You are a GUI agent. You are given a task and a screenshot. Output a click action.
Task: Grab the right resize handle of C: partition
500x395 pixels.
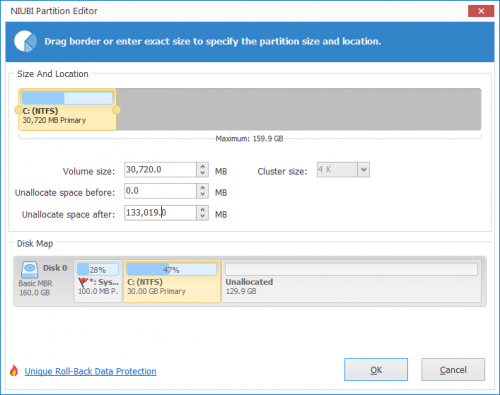tap(116, 110)
